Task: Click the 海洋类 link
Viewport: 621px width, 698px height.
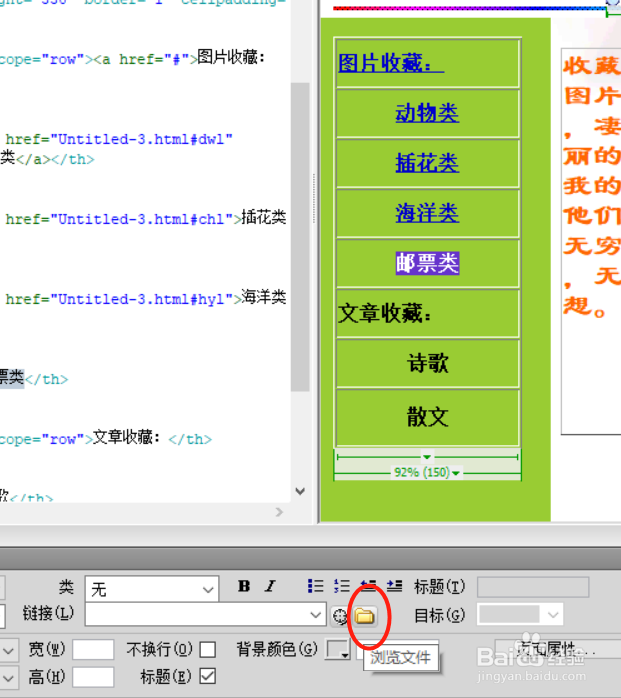Action: [x=427, y=213]
